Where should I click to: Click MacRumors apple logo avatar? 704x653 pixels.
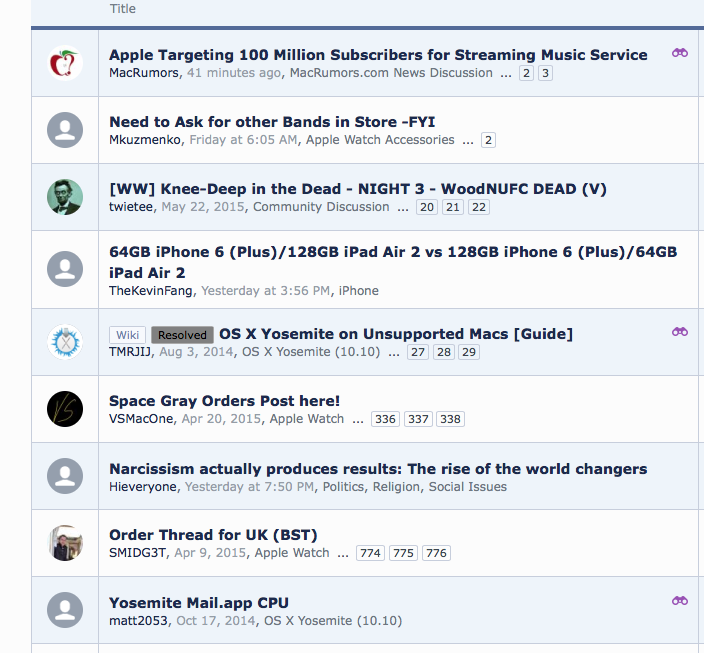point(65,63)
